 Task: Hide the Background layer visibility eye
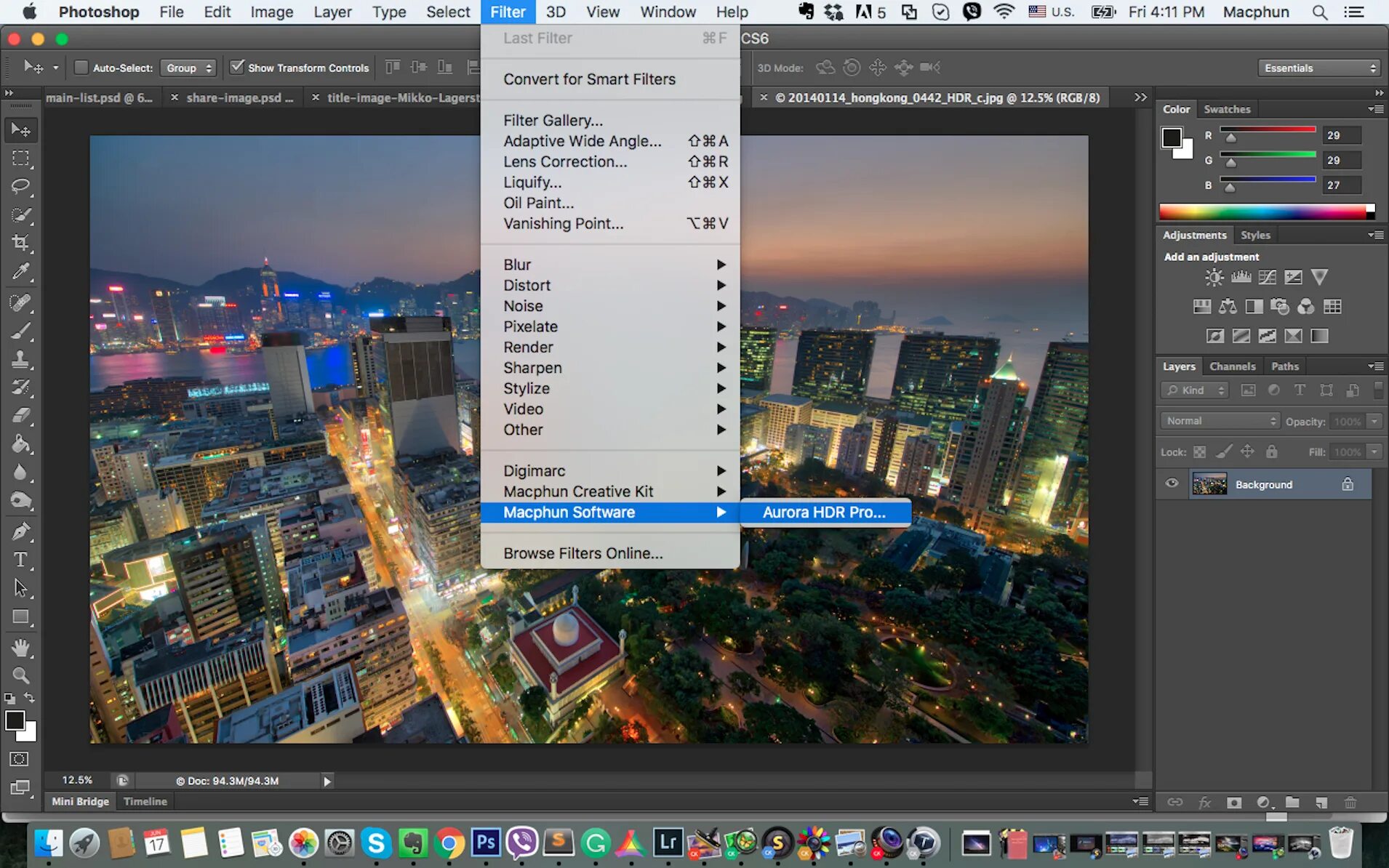tap(1172, 483)
